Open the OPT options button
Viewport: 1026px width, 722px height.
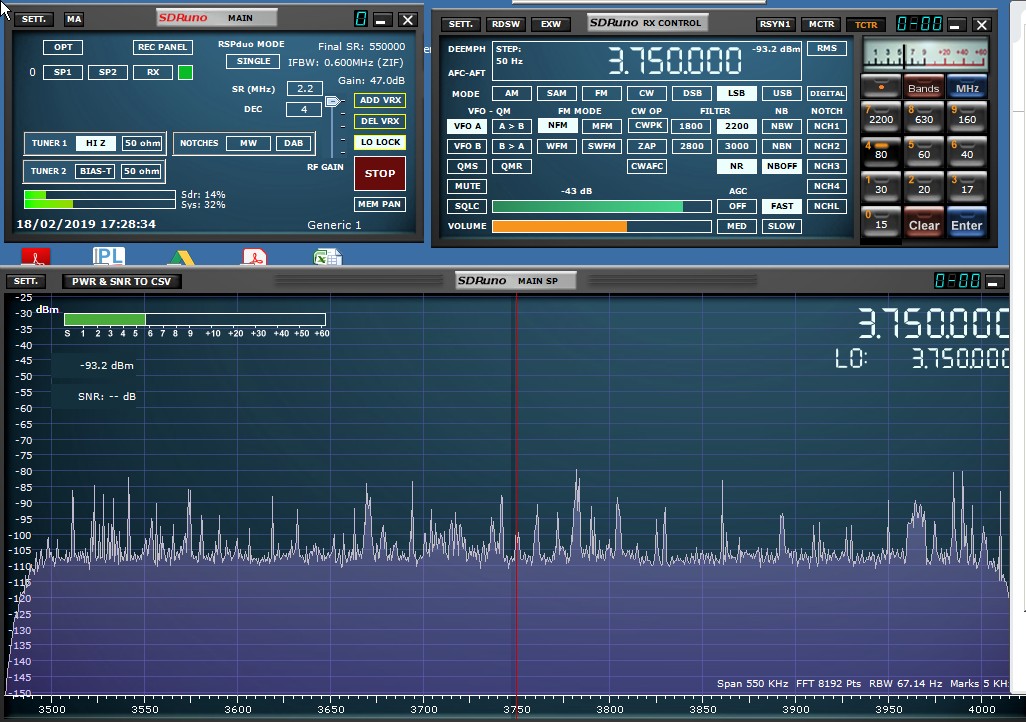[63, 47]
